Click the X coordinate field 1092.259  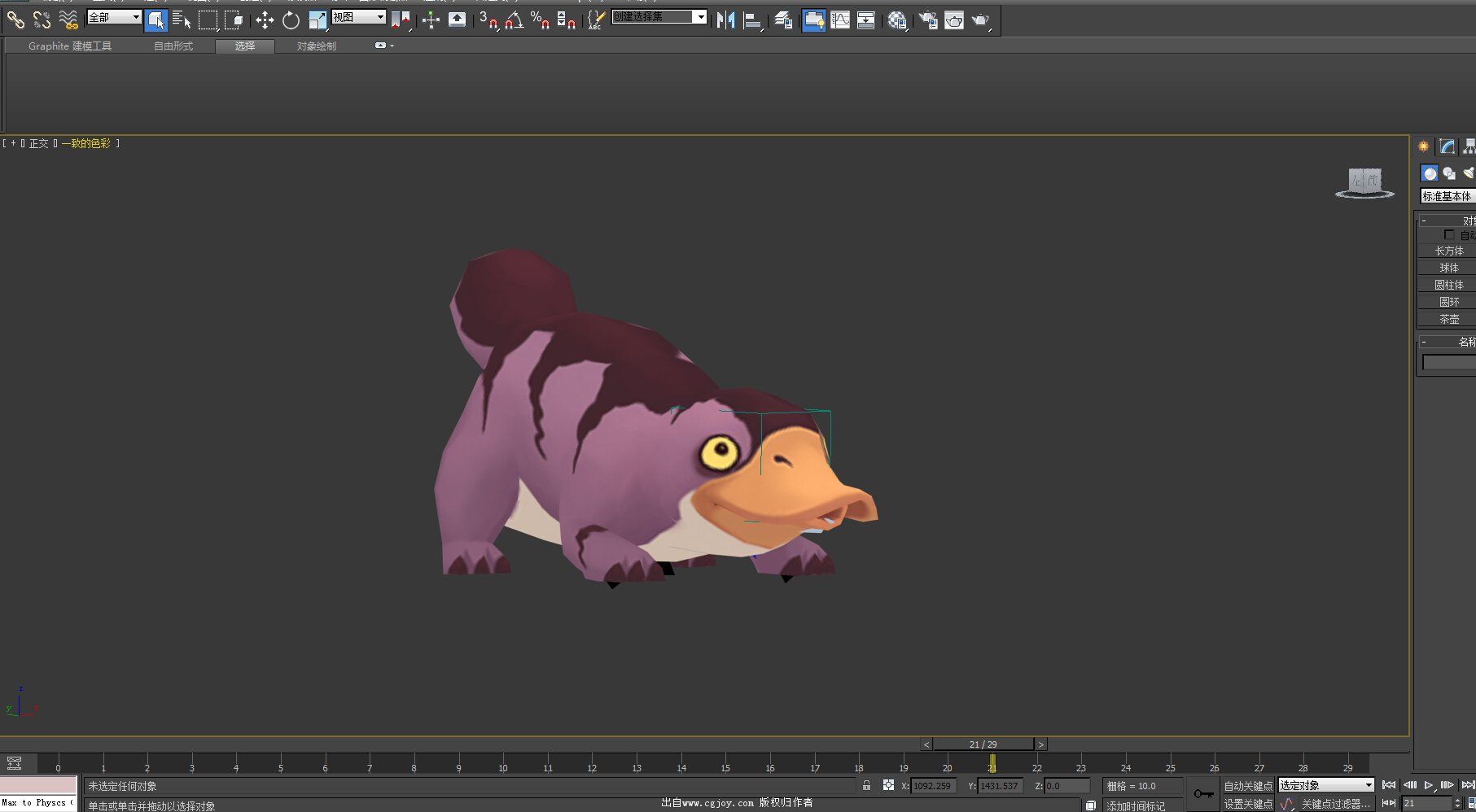point(932,786)
